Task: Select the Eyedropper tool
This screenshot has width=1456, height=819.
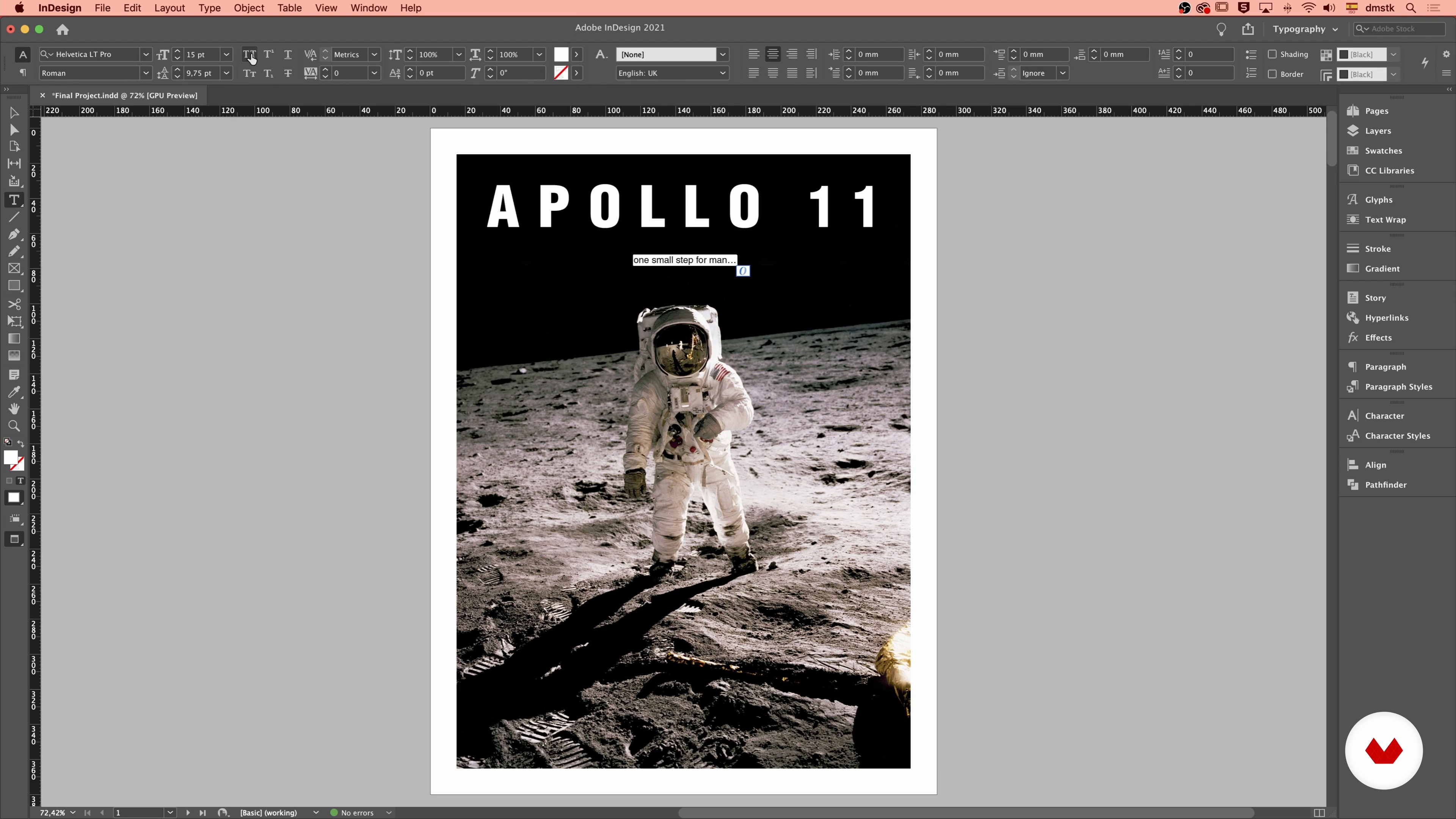Action: tap(14, 392)
